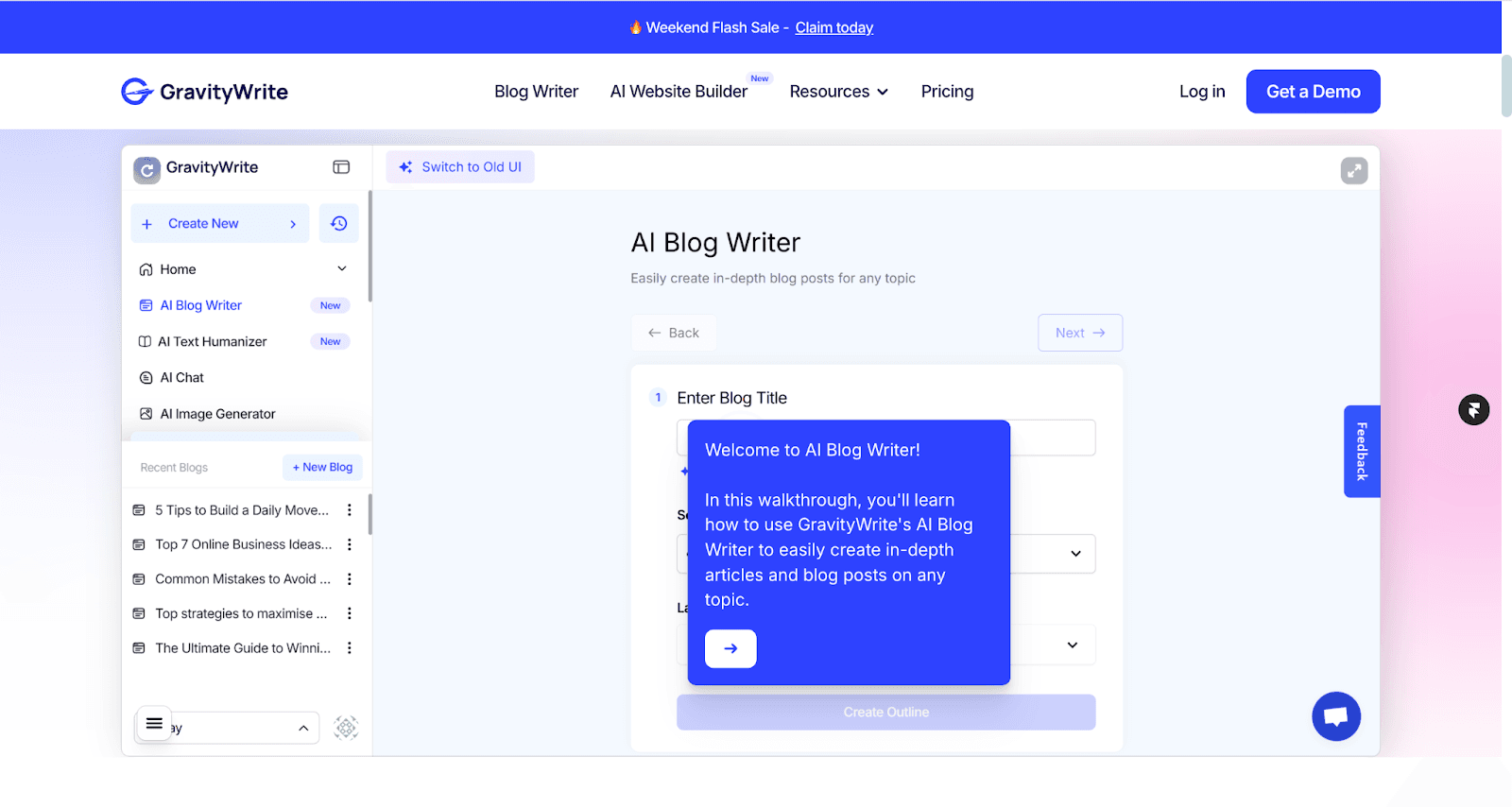Advance the walkthrough with the arrow button
This screenshot has width=1512, height=808.
(730, 648)
